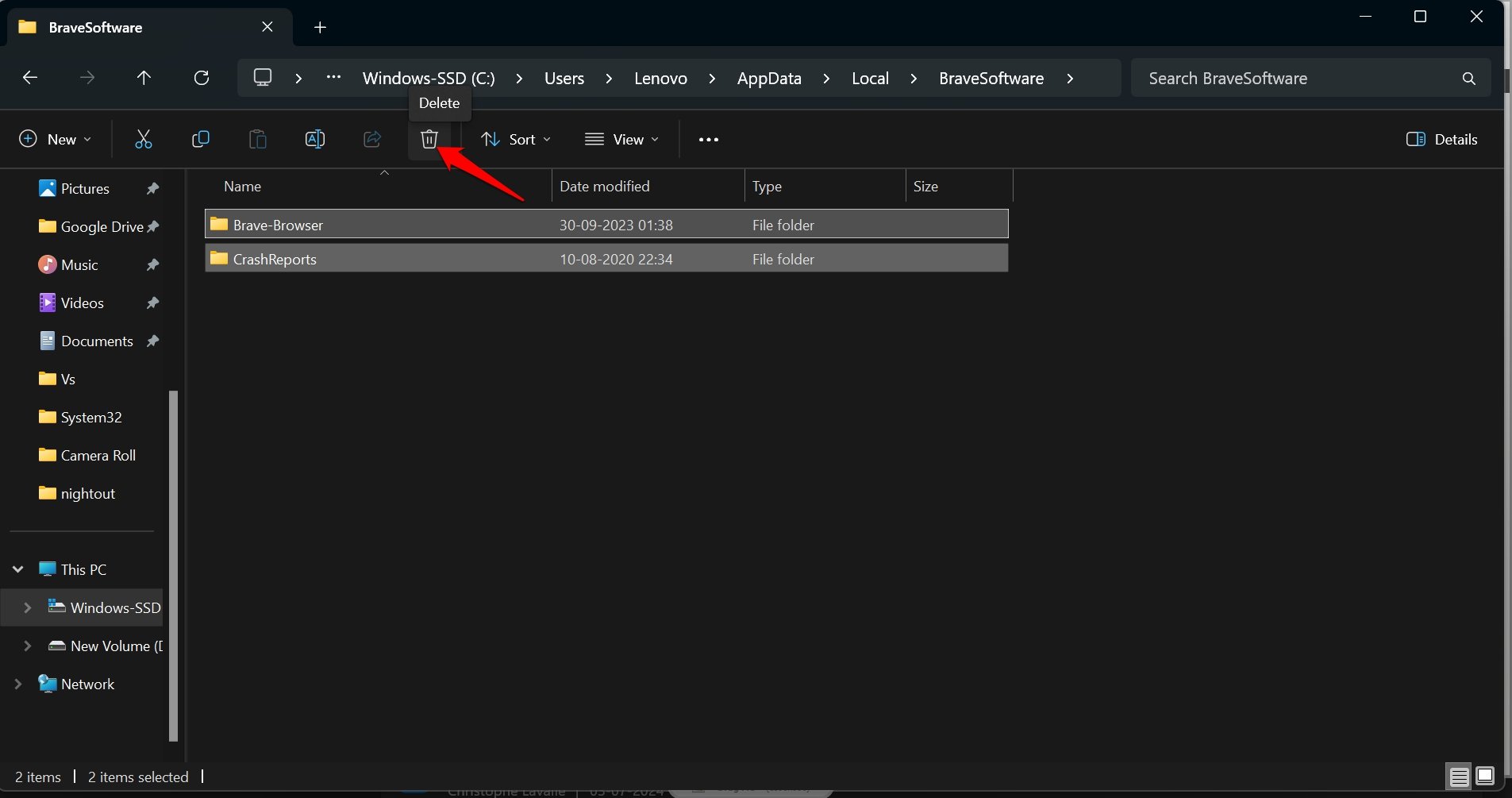This screenshot has width=1512, height=798.
Task: Close the BraveSoftware tab
Action: (x=267, y=27)
